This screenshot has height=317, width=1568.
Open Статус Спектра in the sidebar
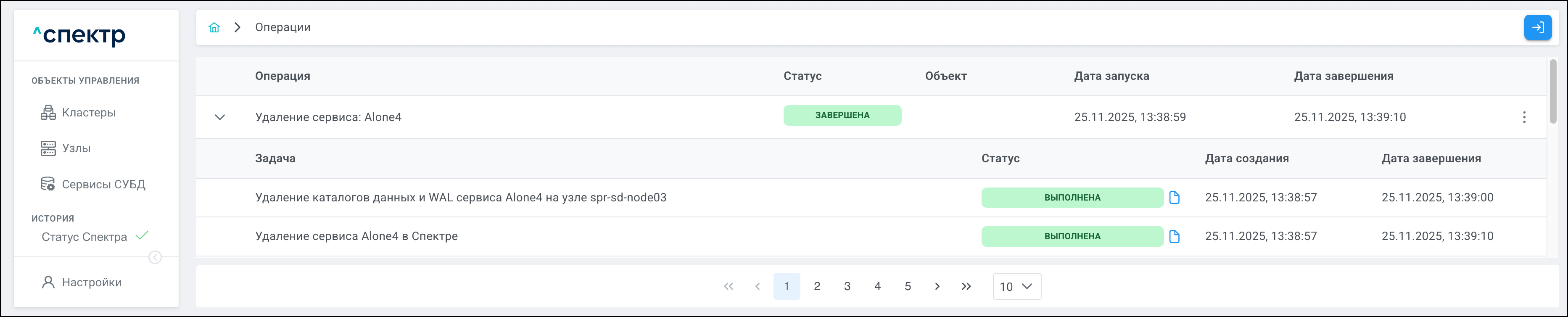(84, 237)
